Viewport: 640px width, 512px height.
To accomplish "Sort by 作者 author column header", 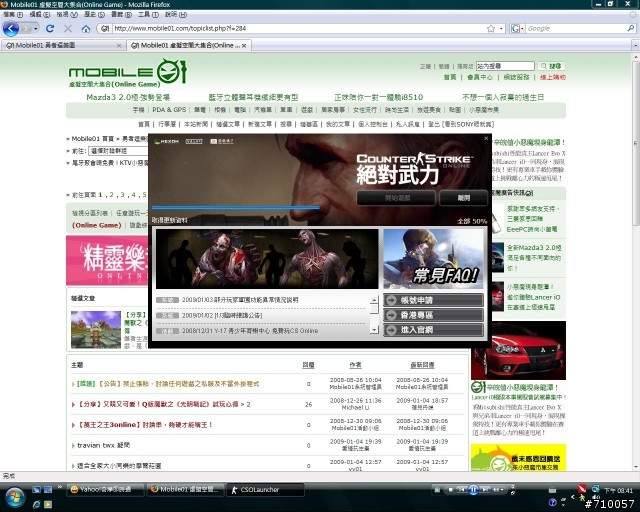I will pyautogui.click(x=355, y=365).
